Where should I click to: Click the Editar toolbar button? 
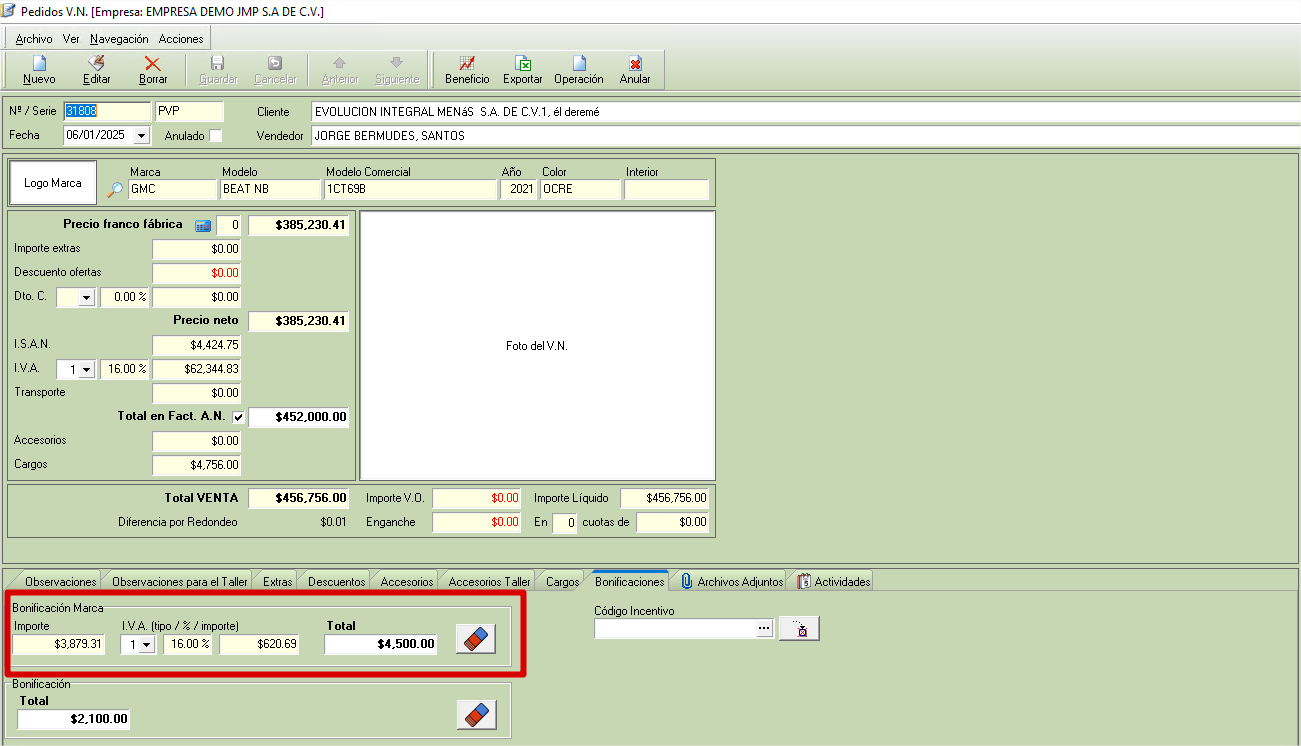click(96, 70)
